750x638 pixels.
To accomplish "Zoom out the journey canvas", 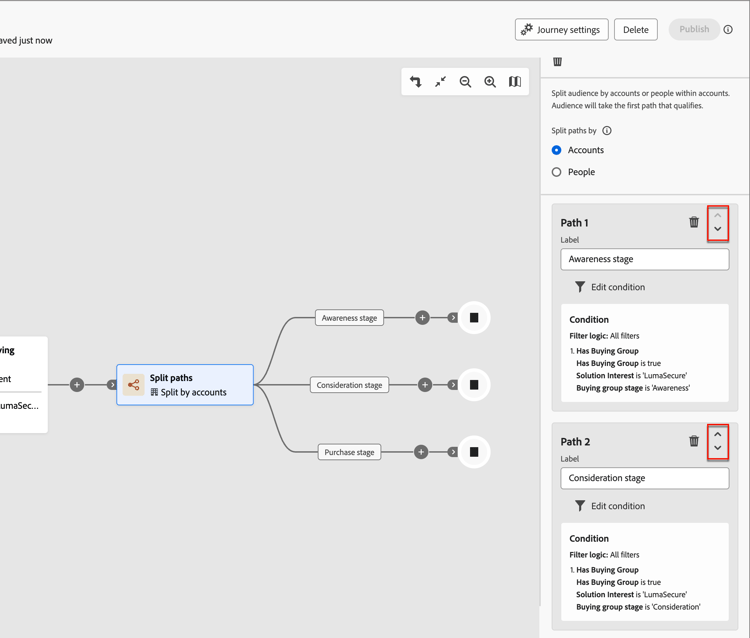I will click(x=465, y=82).
